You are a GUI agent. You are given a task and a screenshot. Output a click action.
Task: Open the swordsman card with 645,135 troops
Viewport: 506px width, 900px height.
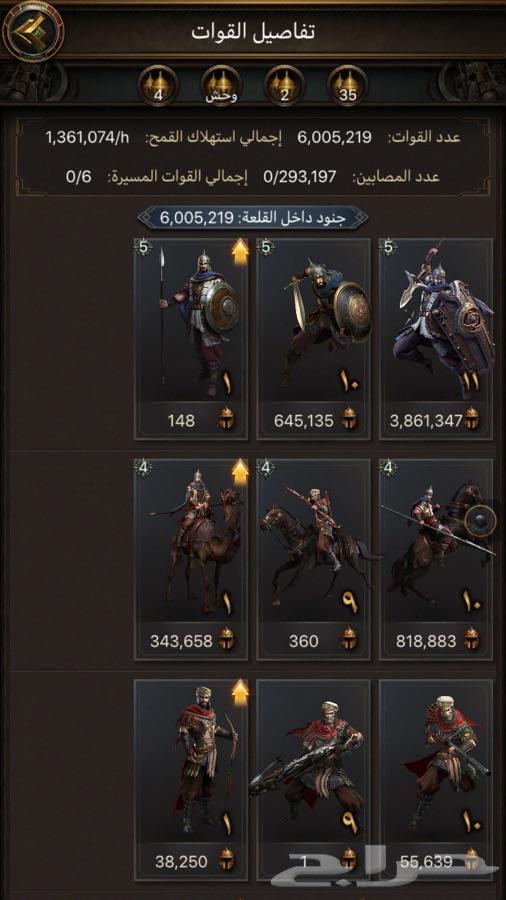[313, 339]
